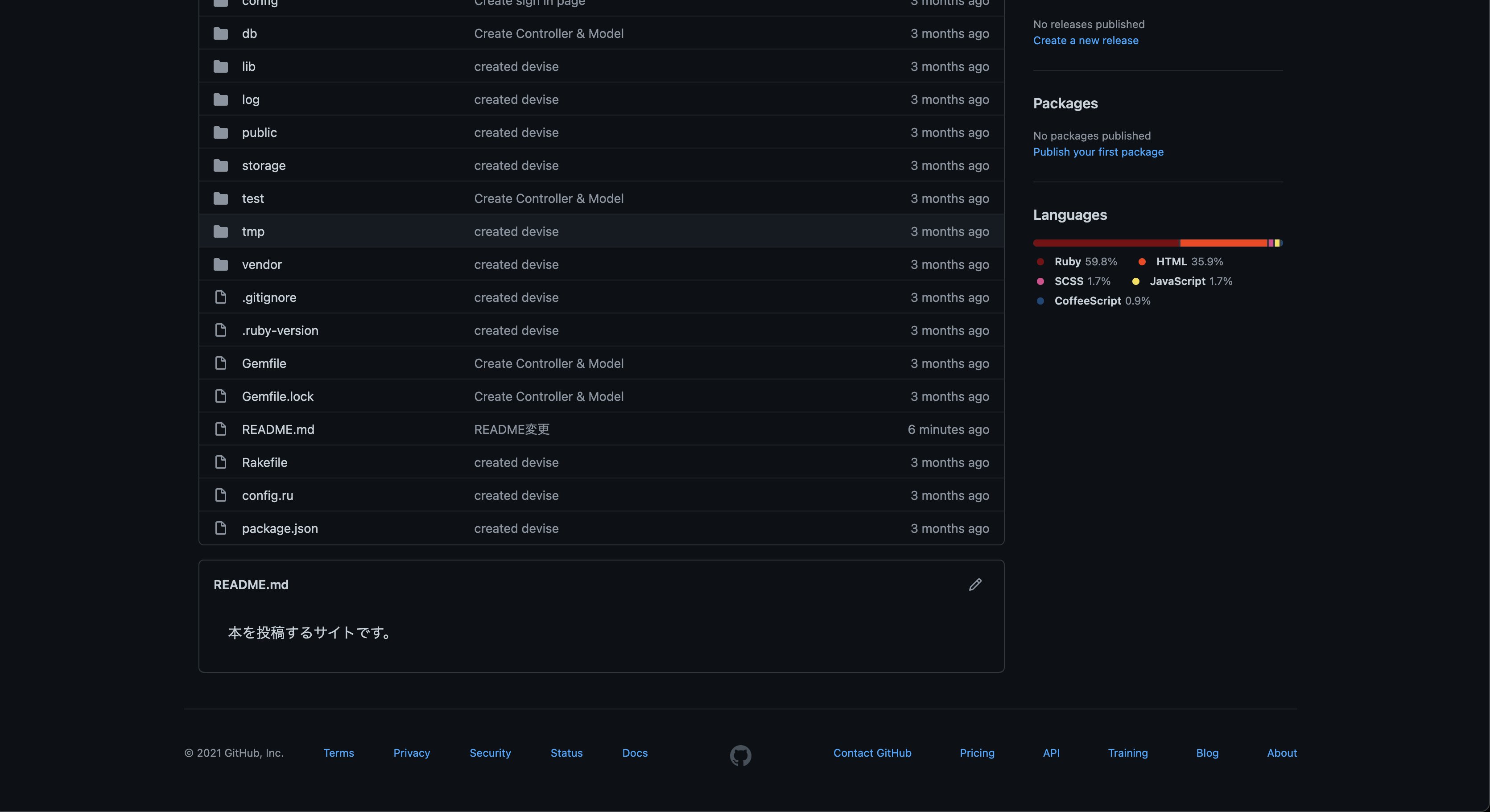1490x812 pixels.
Task: Click the orange HTML segment in languages bar
Action: pyautogui.click(x=1223, y=243)
